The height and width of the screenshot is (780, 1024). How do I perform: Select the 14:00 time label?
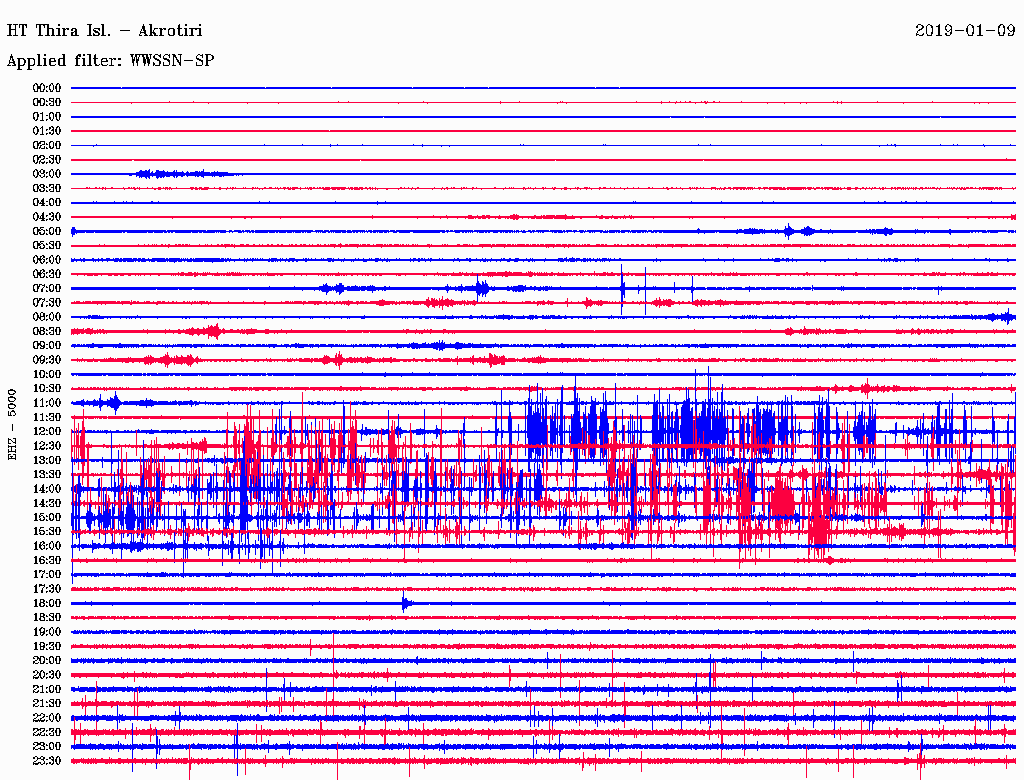[46, 489]
